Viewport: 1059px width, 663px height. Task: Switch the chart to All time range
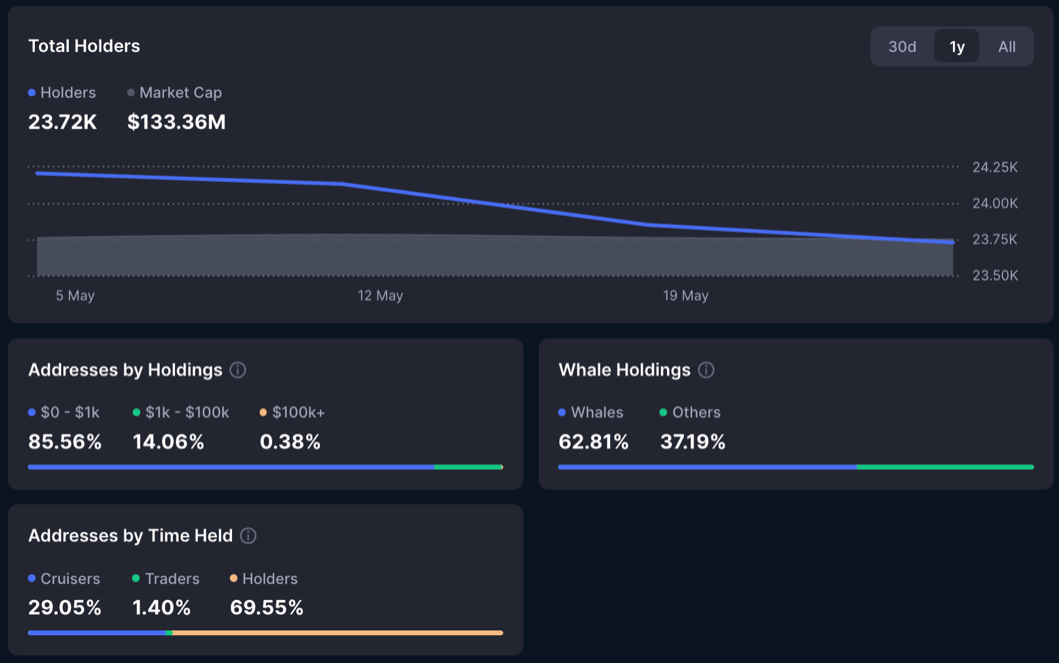tap(1006, 46)
